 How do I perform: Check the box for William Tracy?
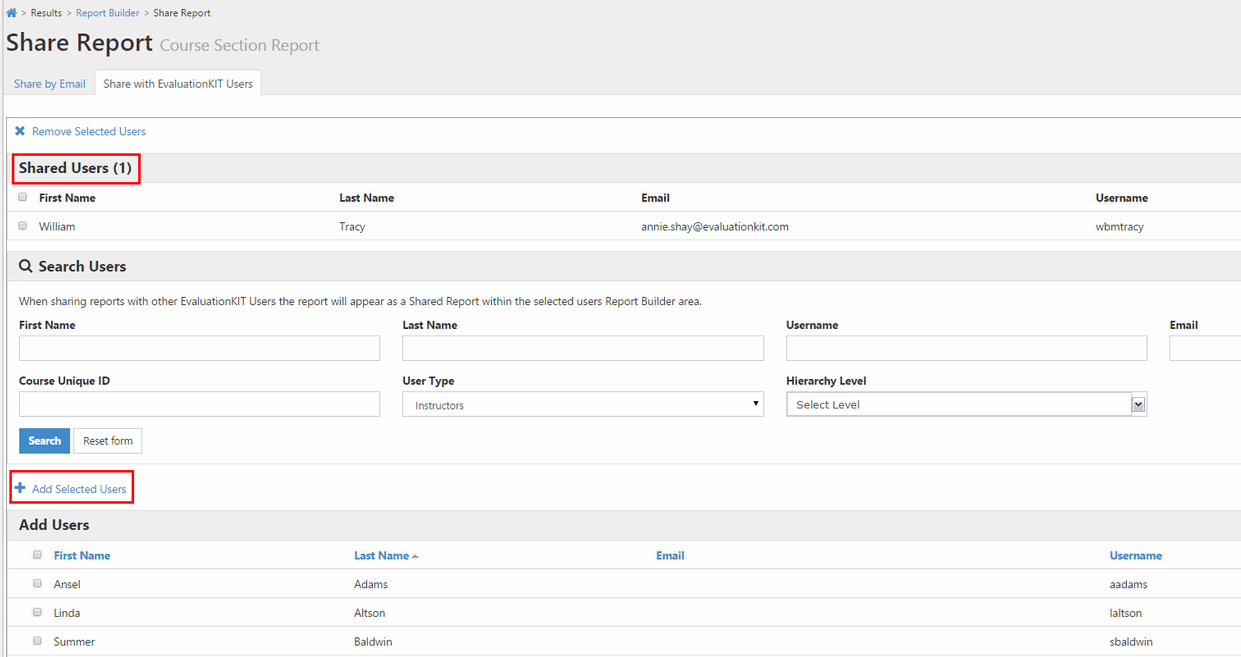click(x=23, y=226)
